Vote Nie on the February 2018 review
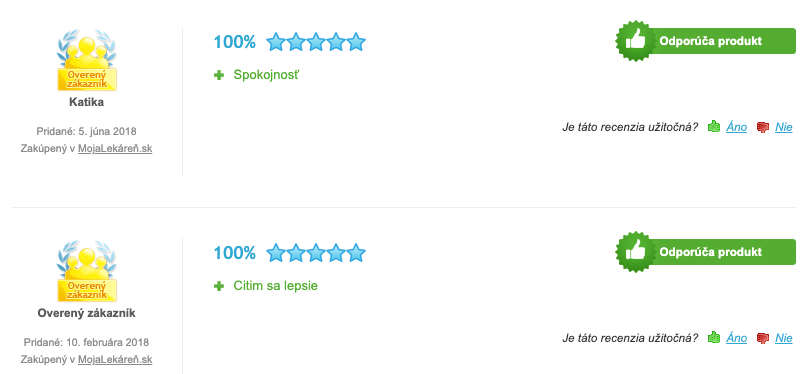 click(x=784, y=338)
